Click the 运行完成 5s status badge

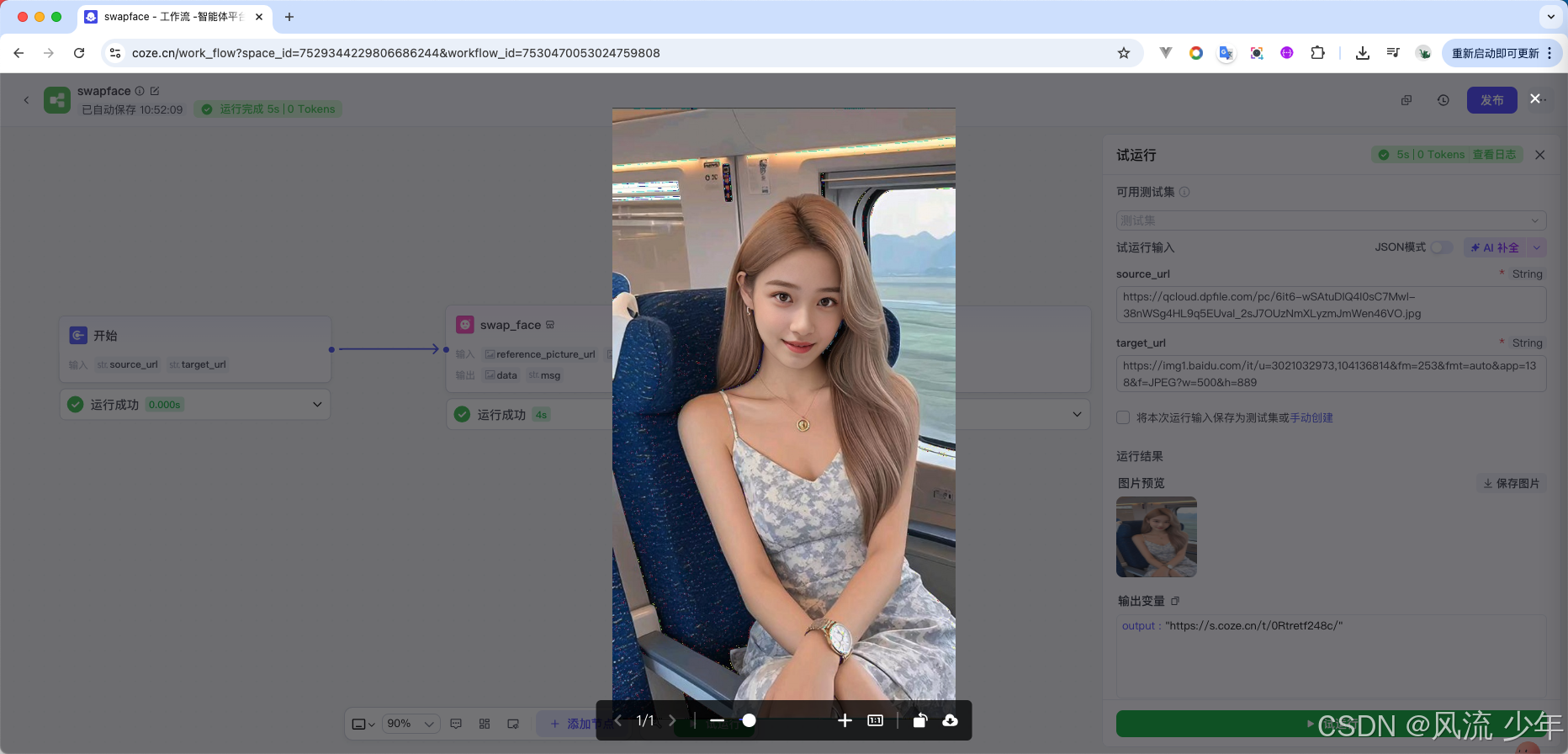click(x=268, y=109)
